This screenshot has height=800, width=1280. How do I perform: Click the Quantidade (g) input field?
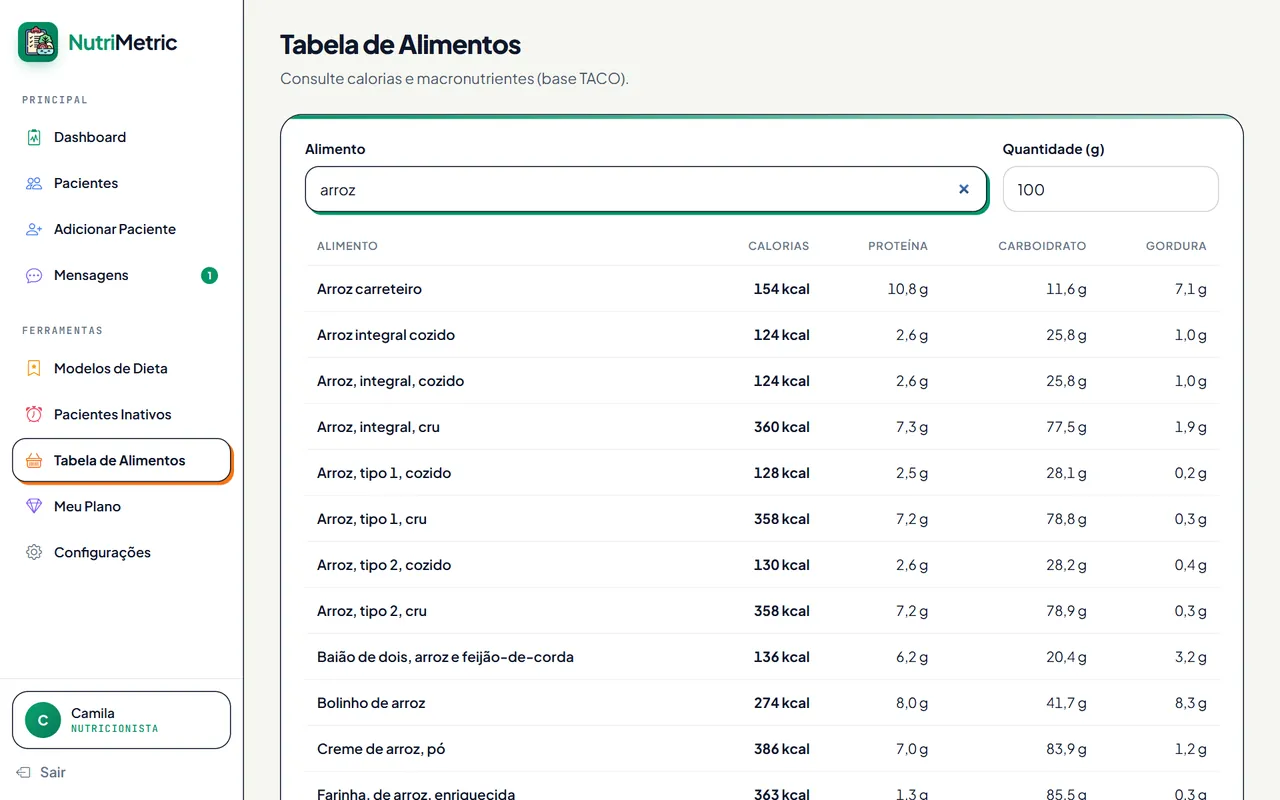tap(1111, 189)
